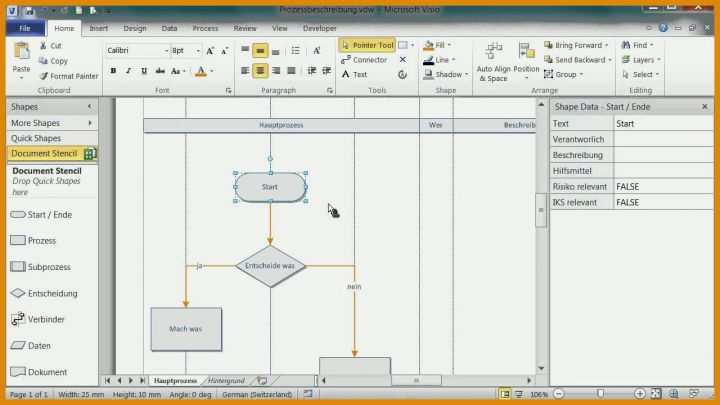Click the font color swatch

pyautogui.click(x=201, y=71)
